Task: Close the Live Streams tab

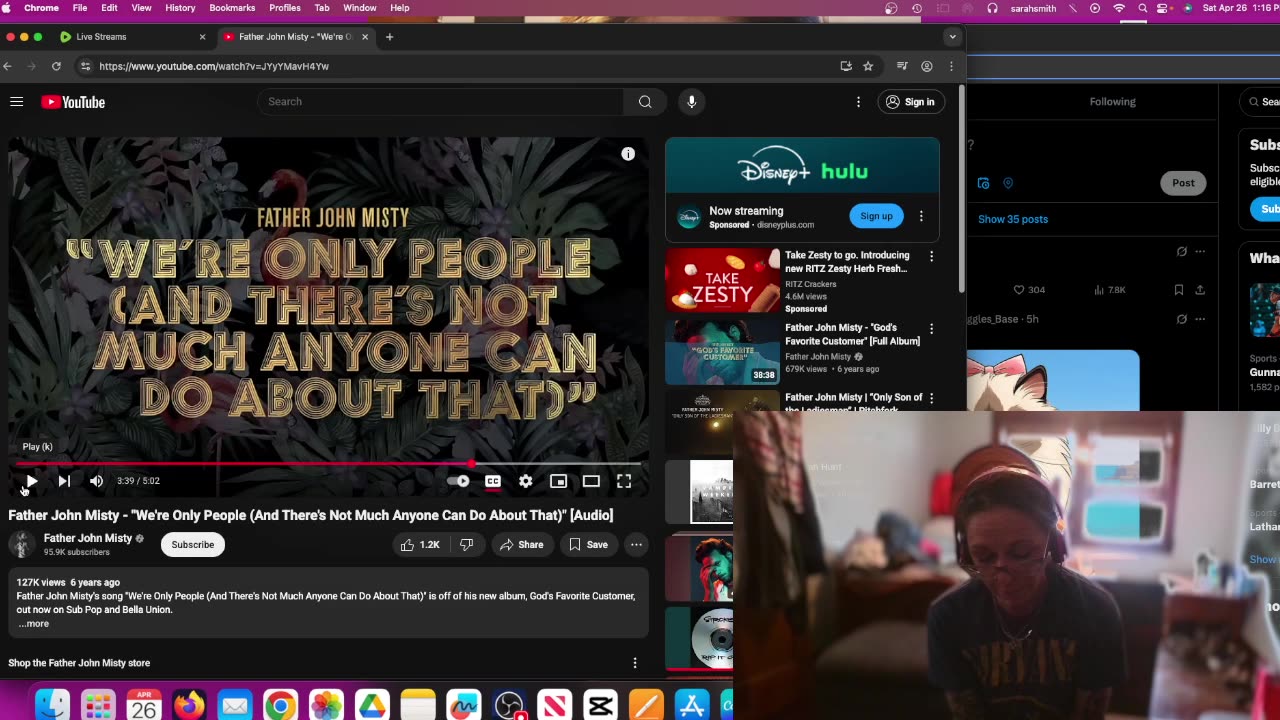Action: point(202,37)
